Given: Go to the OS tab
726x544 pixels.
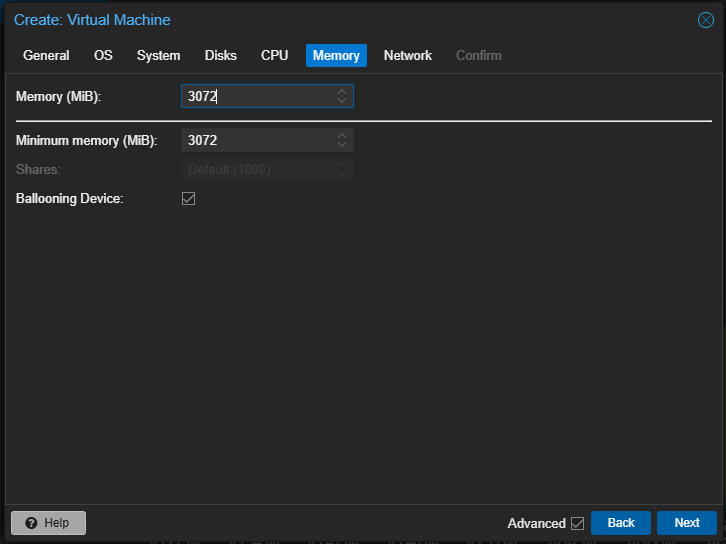Looking at the screenshot, I should pyautogui.click(x=103, y=56).
